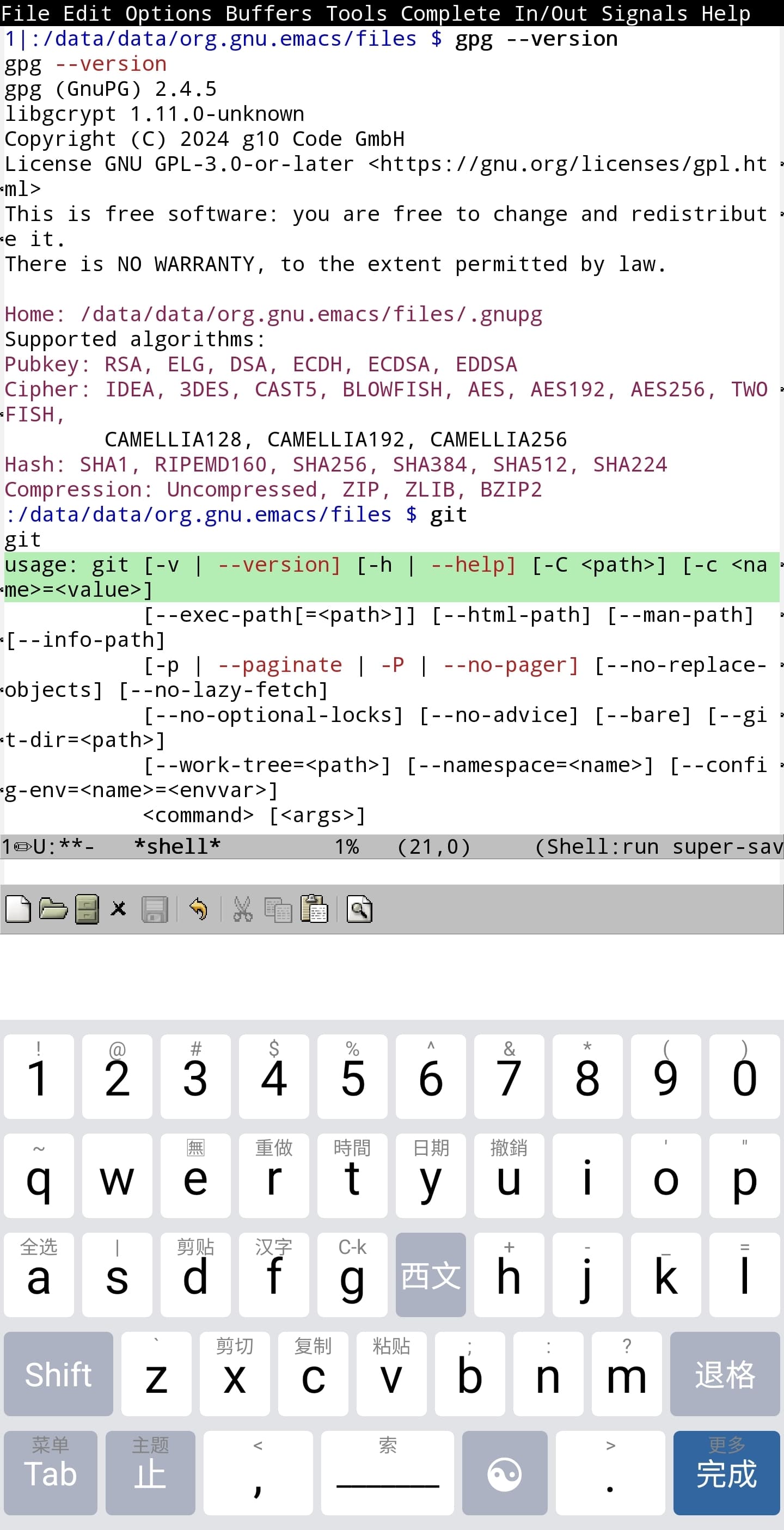
Task: Save the buffer with the floppy disk icon
Action: coord(155,909)
